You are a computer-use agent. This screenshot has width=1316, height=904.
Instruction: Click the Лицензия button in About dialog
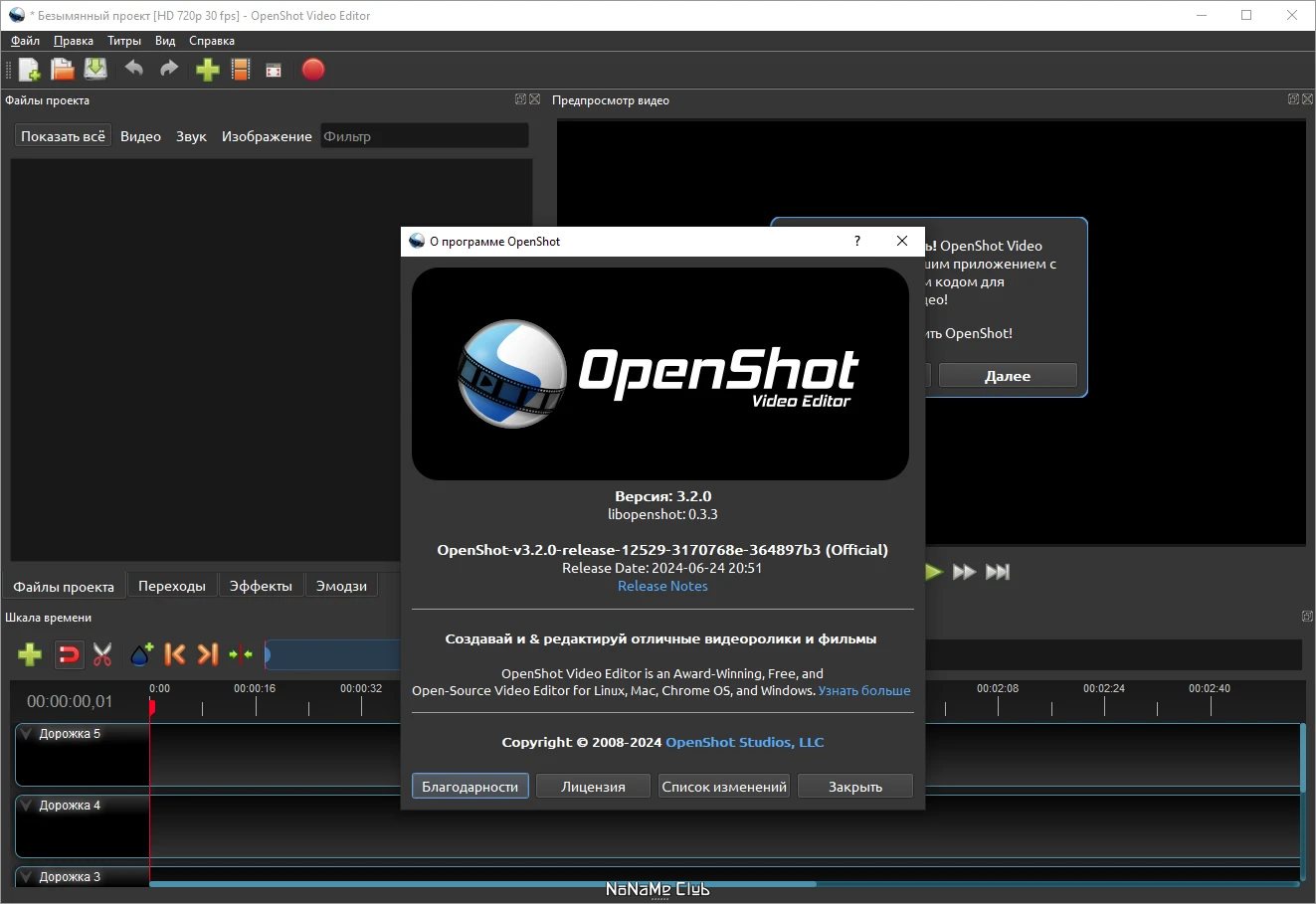pyautogui.click(x=593, y=787)
